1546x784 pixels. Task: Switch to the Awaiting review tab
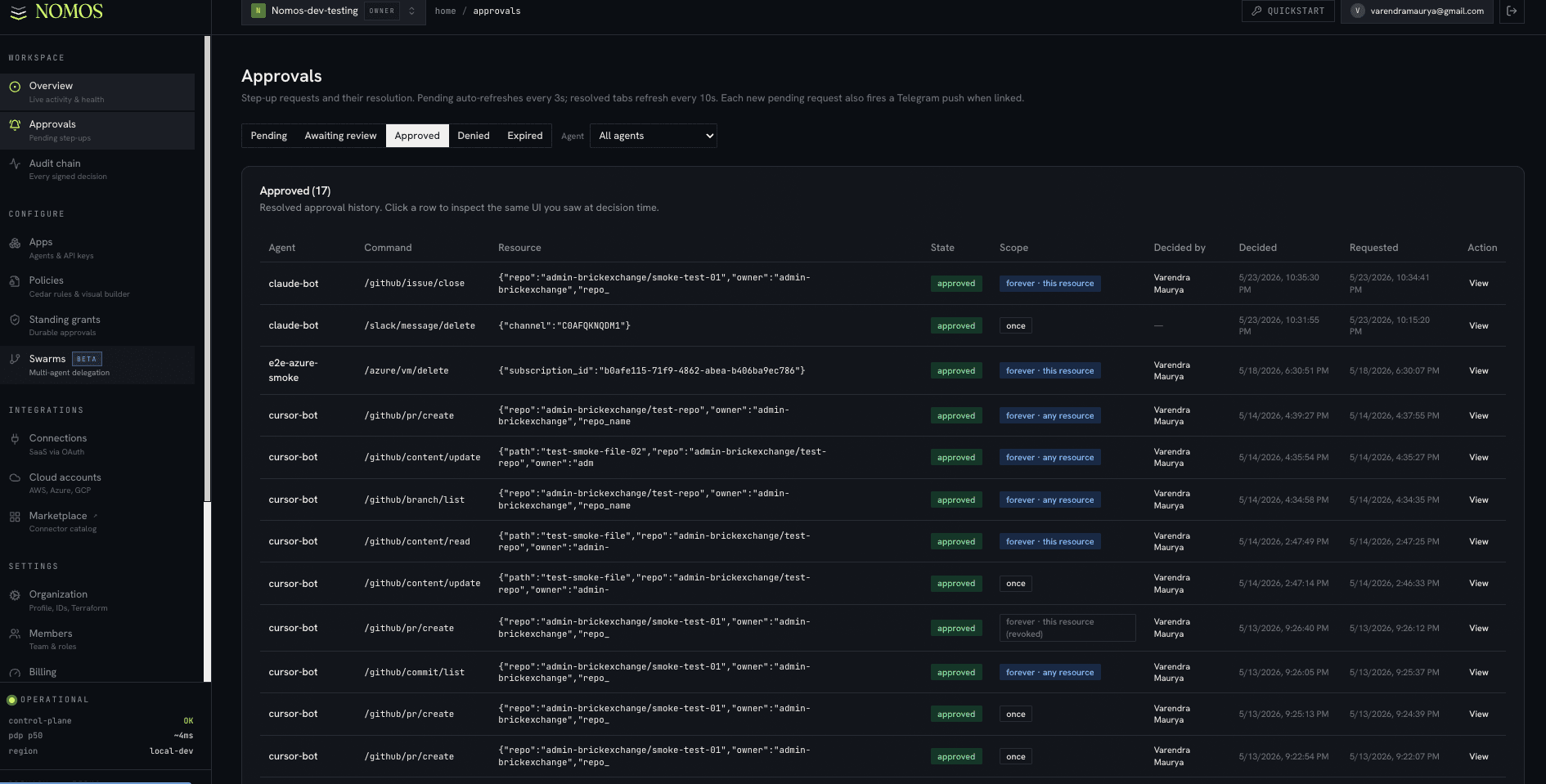pos(340,136)
